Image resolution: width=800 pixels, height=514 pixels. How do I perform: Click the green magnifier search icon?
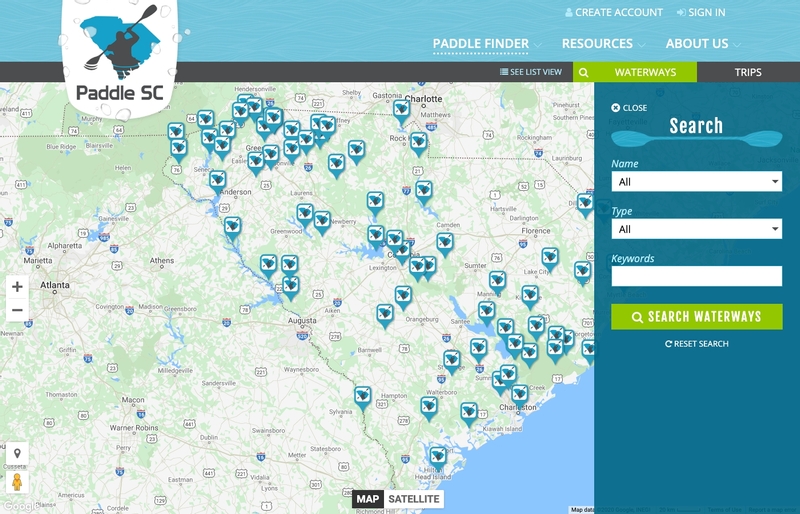pyautogui.click(x=584, y=72)
